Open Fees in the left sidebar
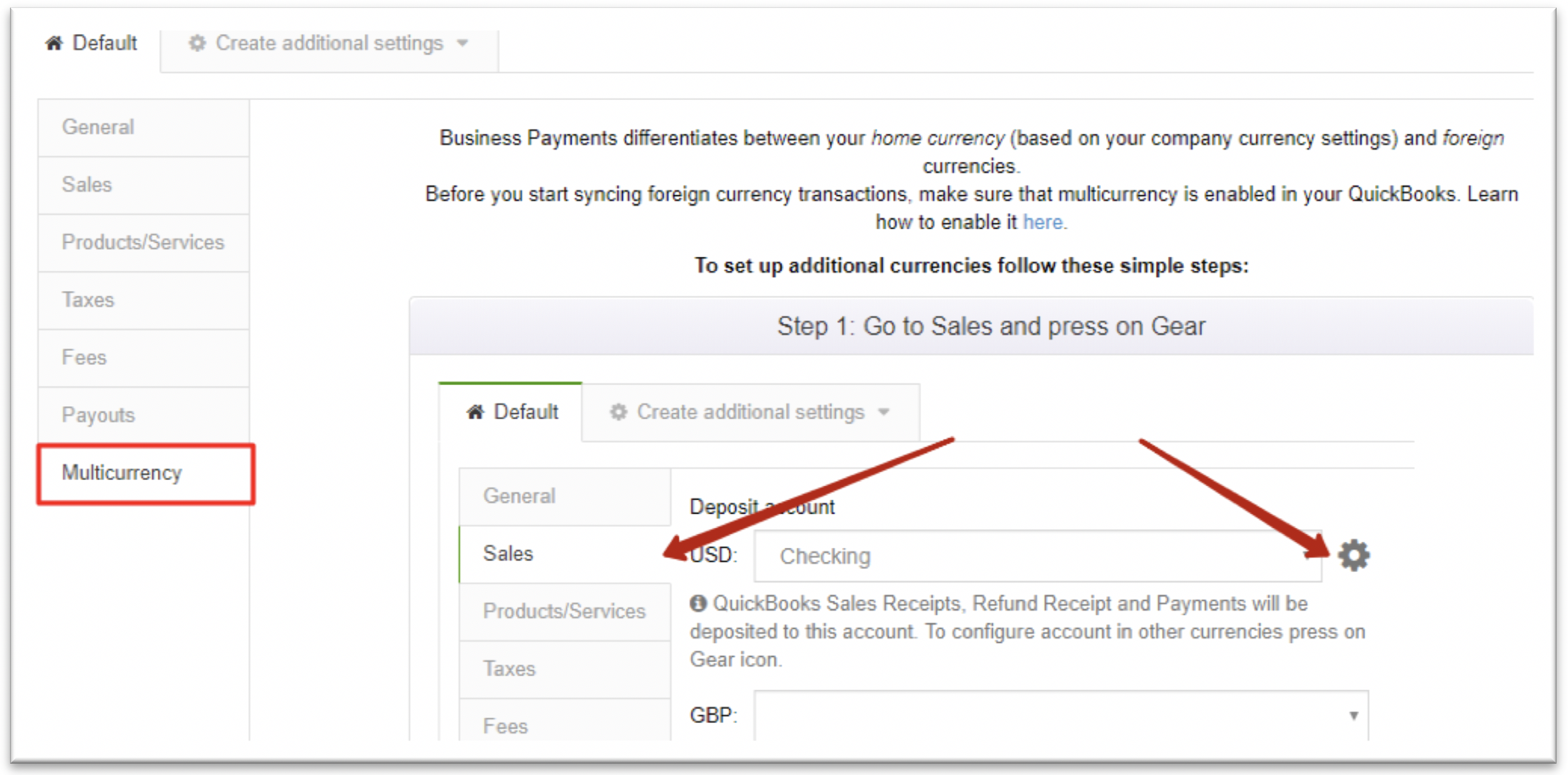 [x=144, y=358]
